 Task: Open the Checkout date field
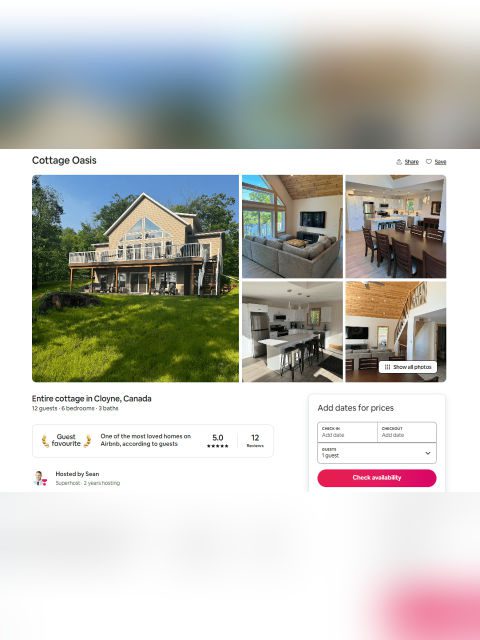click(x=407, y=432)
